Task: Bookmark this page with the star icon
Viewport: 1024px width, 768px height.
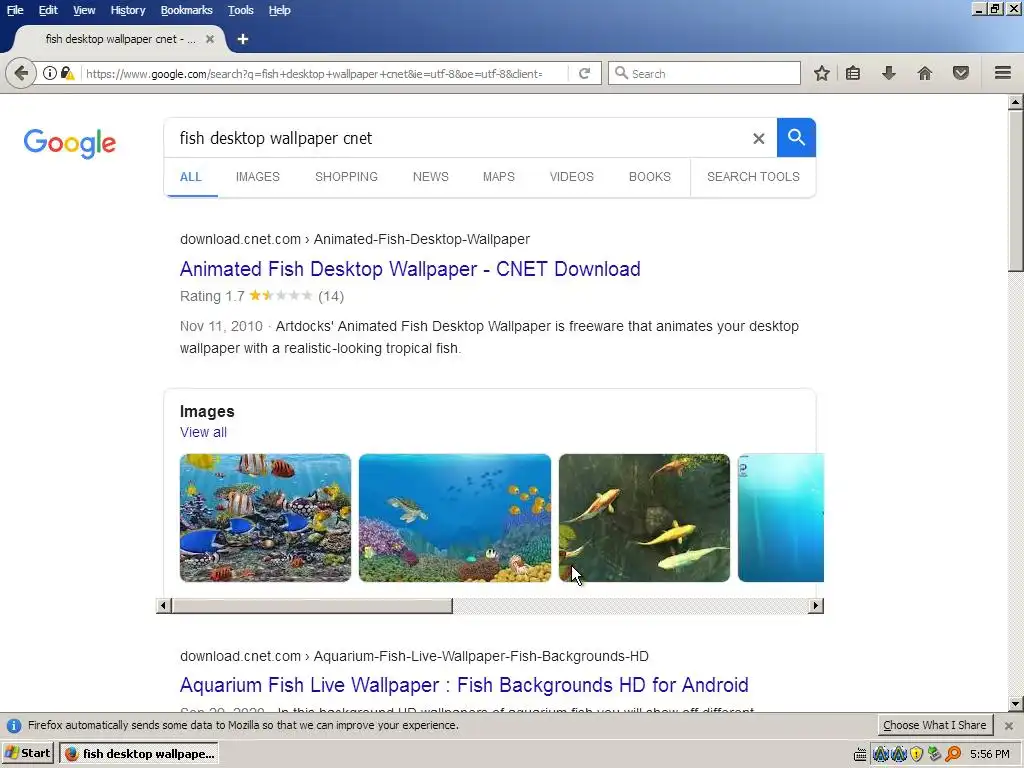Action: (x=822, y=73)
